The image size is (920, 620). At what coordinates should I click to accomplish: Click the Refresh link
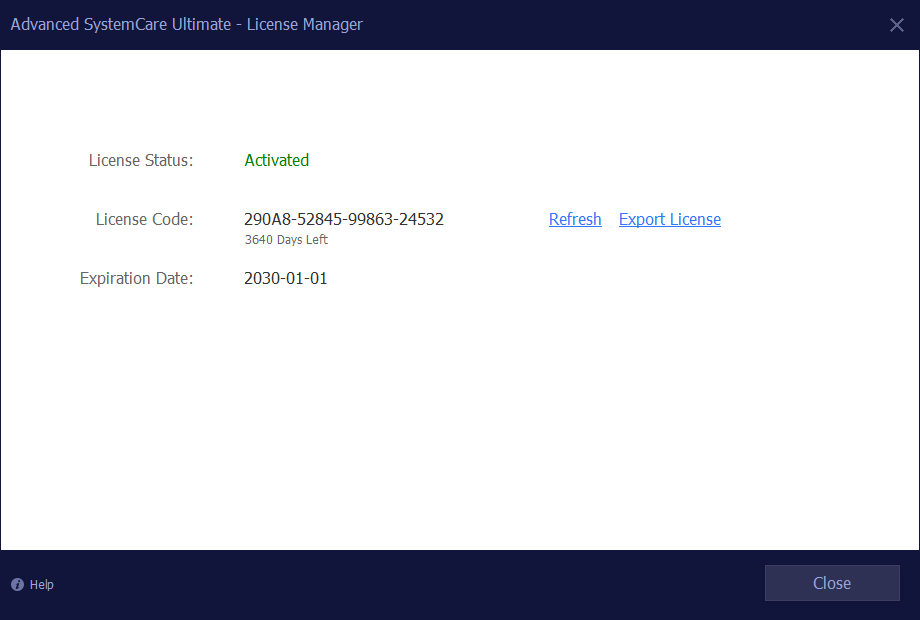(x=575, y=219)
